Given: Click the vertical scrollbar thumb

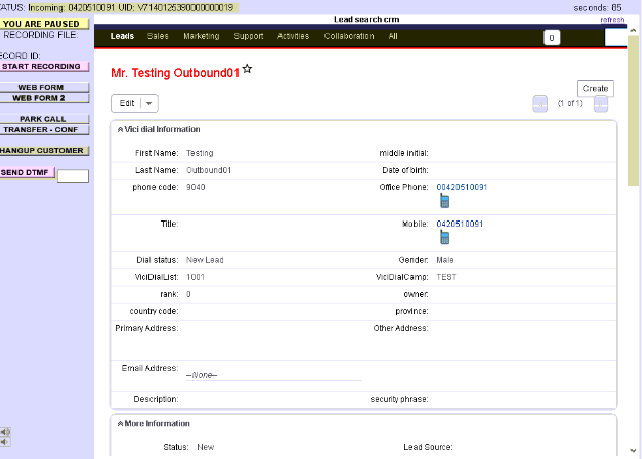Looking at the screenshot, I should coord(633,111).
